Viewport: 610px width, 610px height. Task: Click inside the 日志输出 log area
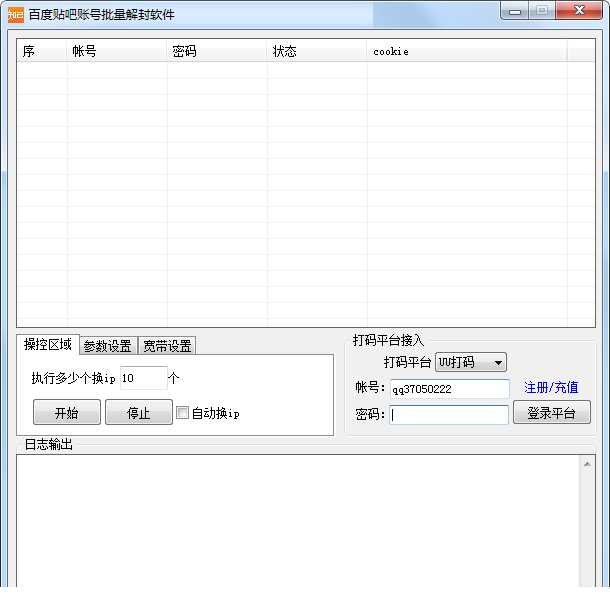(298, 521)
